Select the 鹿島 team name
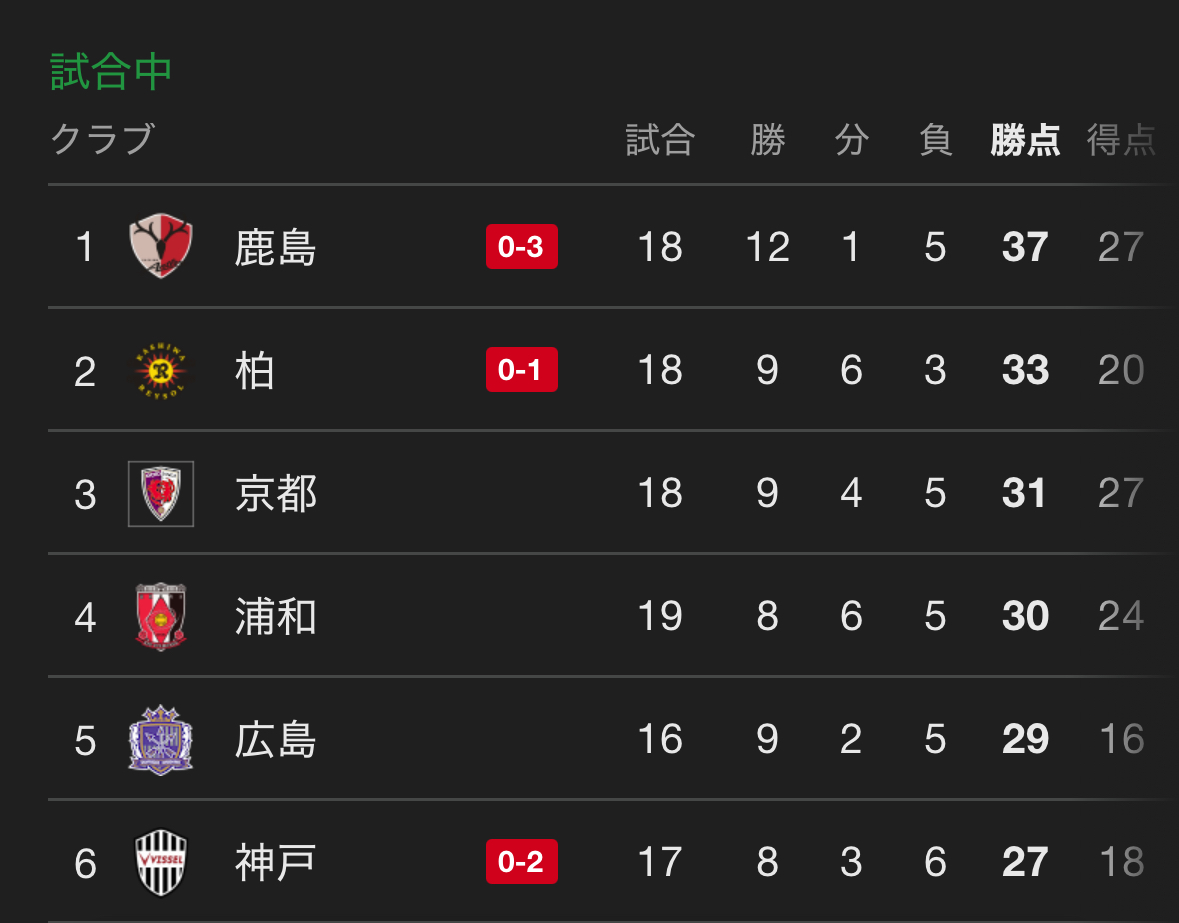 275,247
